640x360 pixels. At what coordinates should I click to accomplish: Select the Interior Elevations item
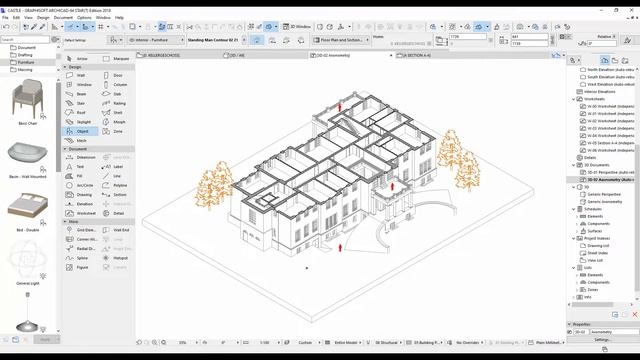coord(599,92)
